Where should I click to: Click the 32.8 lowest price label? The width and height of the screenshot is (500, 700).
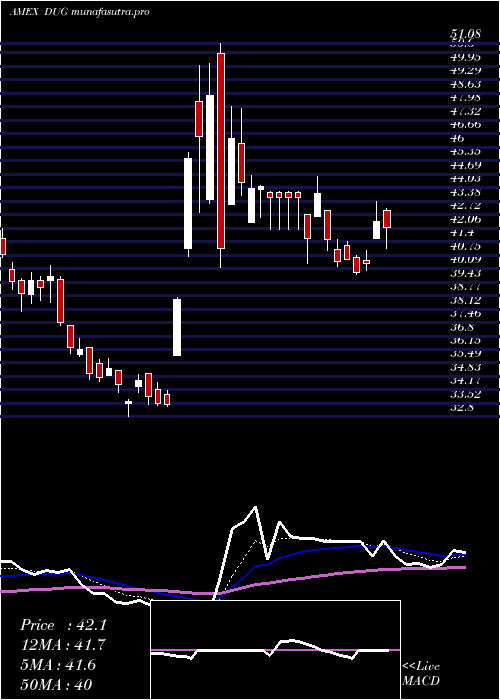pyautogui.click(x=462, y=408)
